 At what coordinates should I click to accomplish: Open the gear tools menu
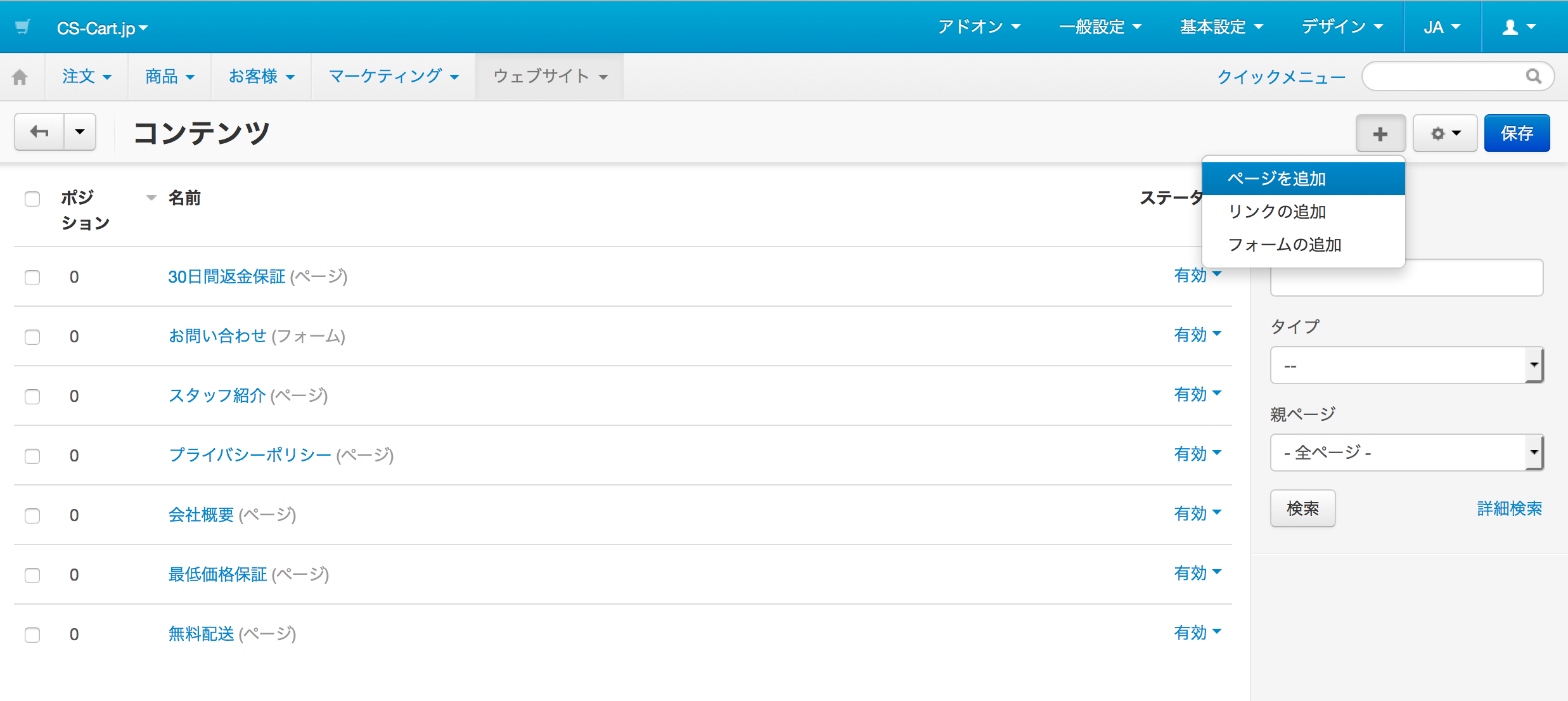point(1445,133)
